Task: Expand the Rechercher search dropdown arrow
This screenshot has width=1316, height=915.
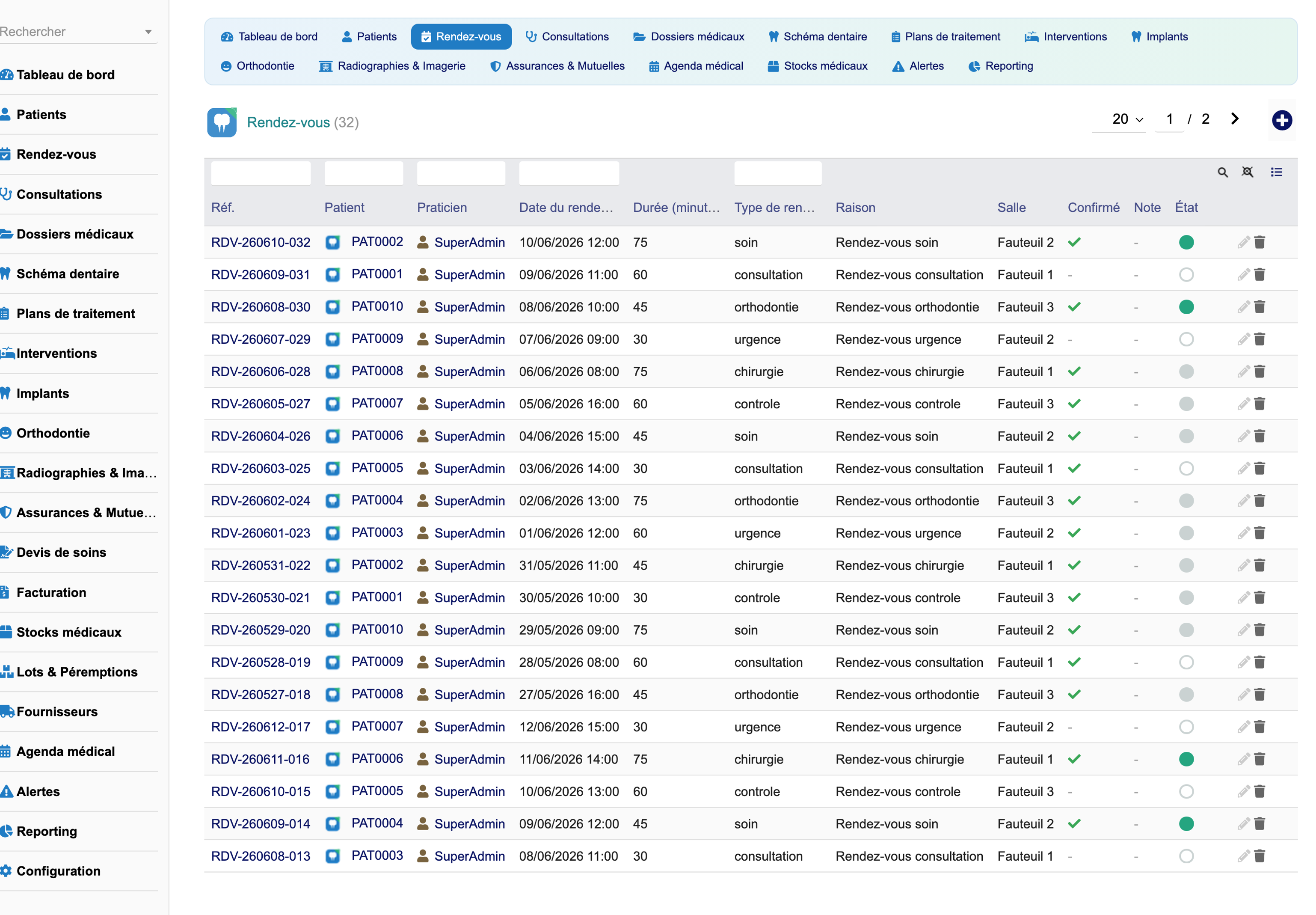Action: [148, 32]
